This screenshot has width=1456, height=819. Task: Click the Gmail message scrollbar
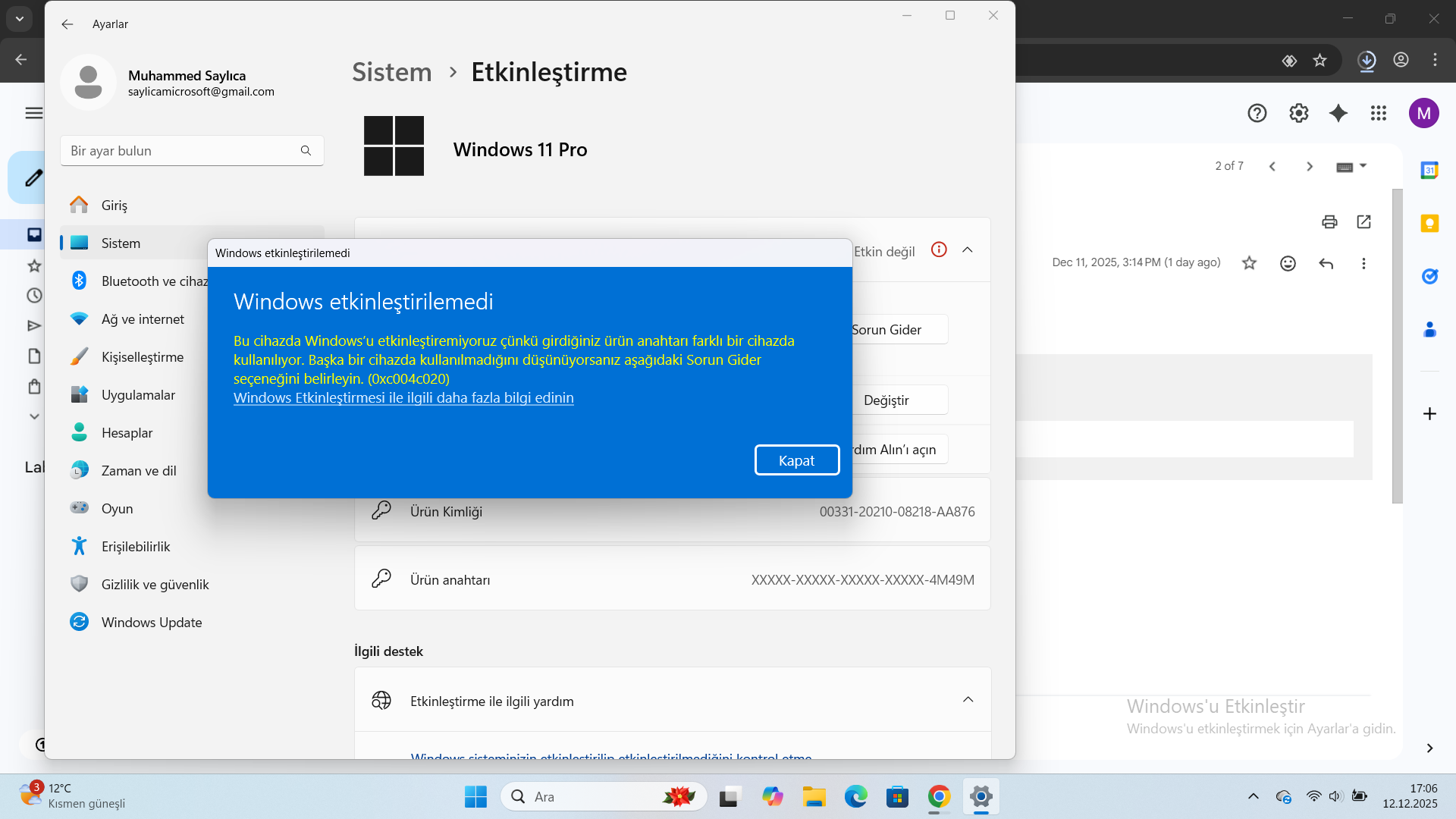[x=1398, y=346]
